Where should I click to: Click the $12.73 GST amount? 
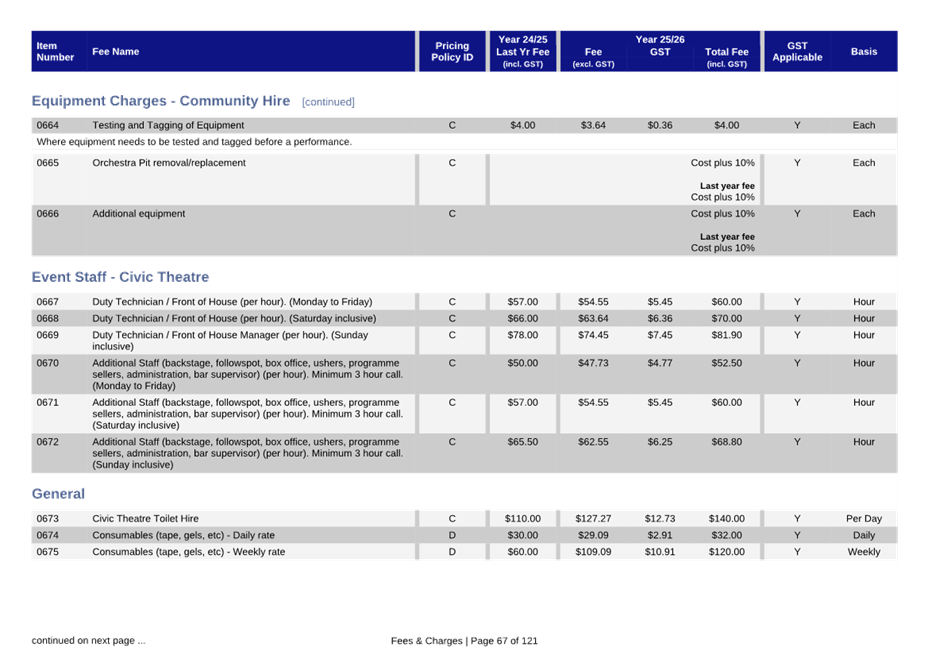[660, 519]
